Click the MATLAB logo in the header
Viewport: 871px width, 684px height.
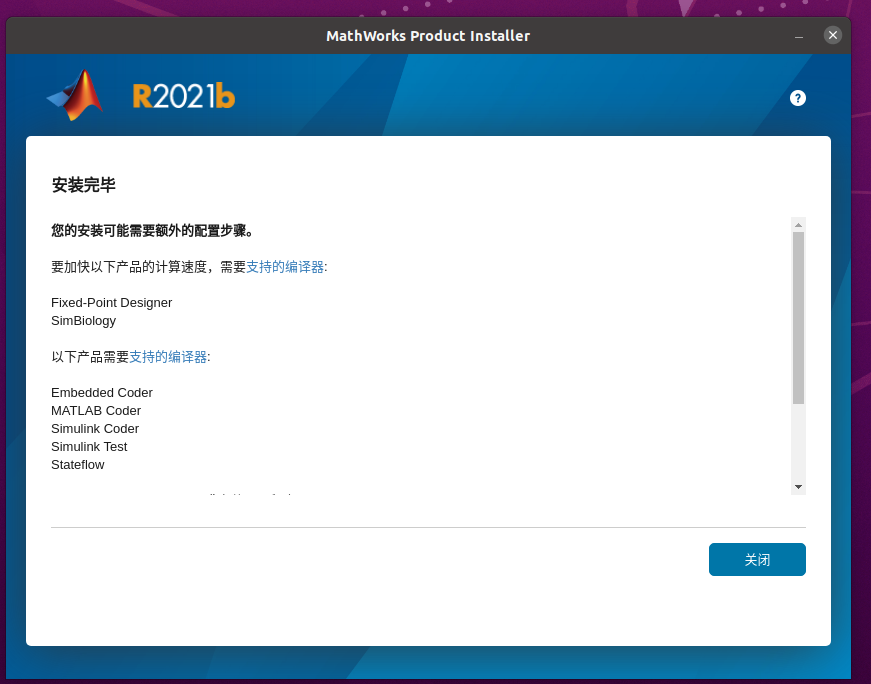tap(75, 95)
